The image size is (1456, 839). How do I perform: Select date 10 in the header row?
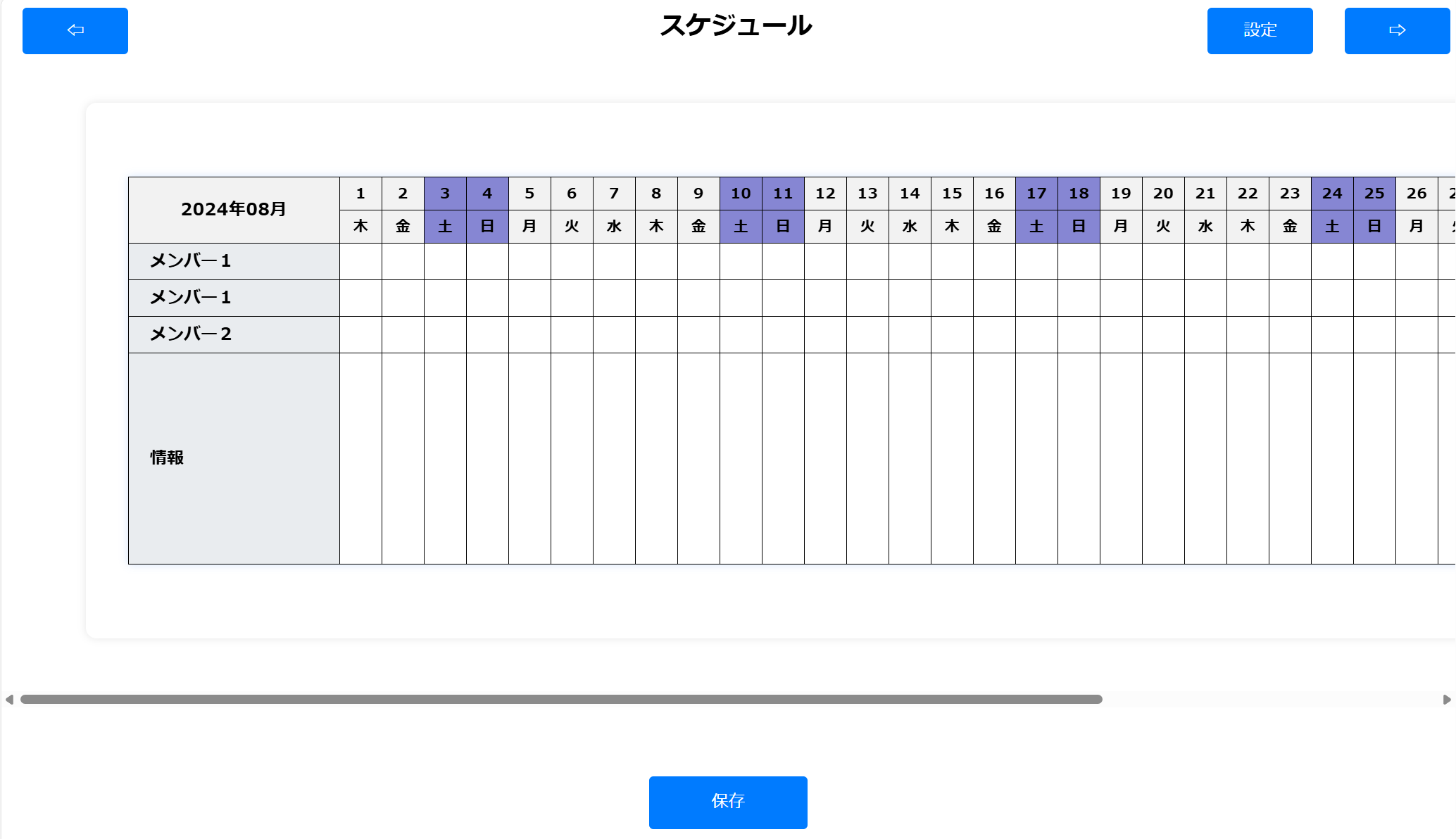click(741, 193)
